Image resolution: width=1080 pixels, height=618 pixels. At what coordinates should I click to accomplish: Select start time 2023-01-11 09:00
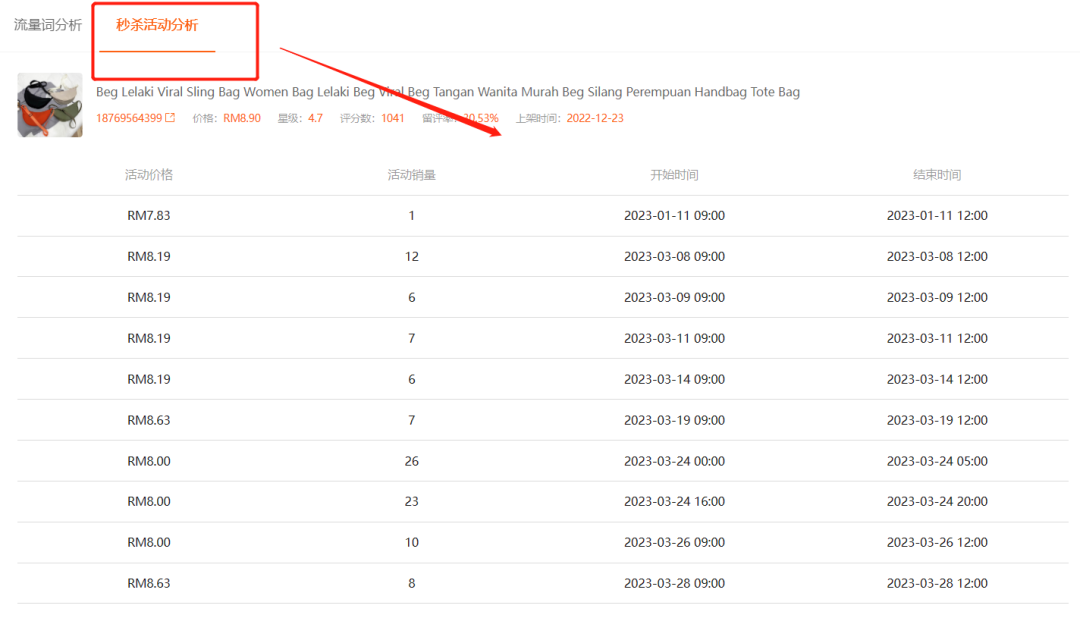[674, 216]
